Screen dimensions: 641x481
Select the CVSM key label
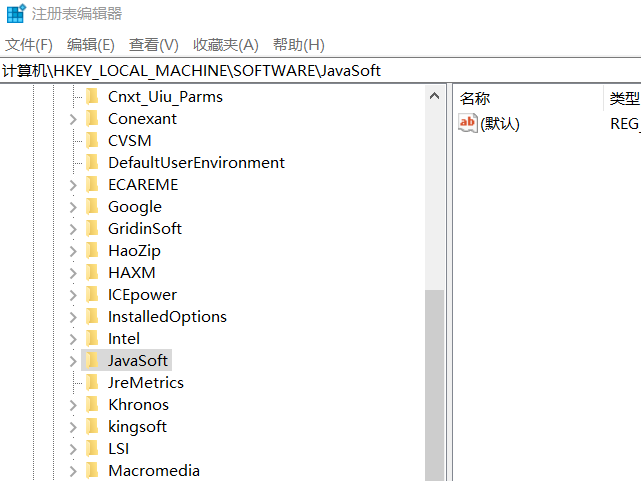pyautogui.click(x=130, y=141)
